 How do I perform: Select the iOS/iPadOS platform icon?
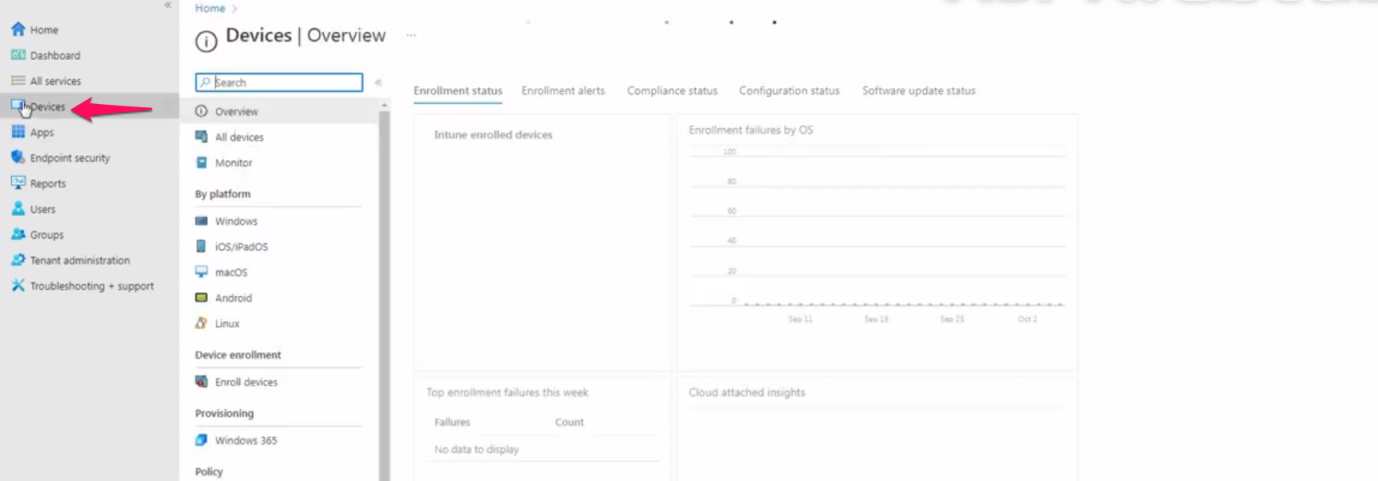202,247
